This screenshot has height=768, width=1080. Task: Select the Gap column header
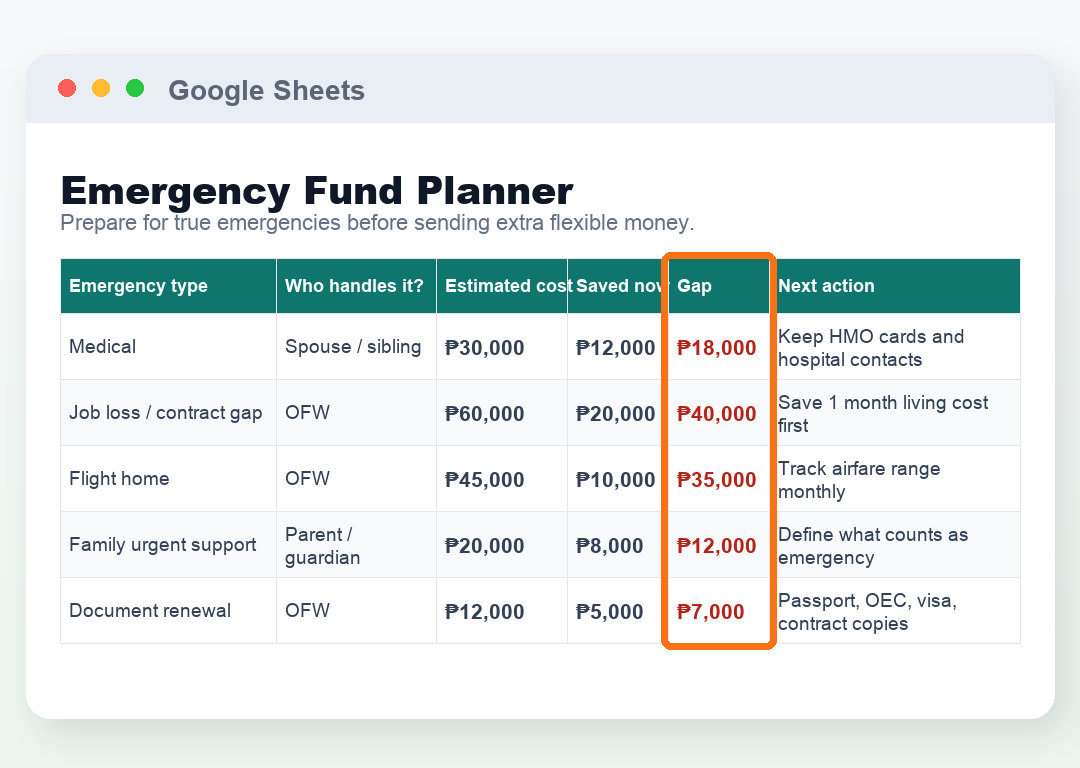[x=719, y=286]
